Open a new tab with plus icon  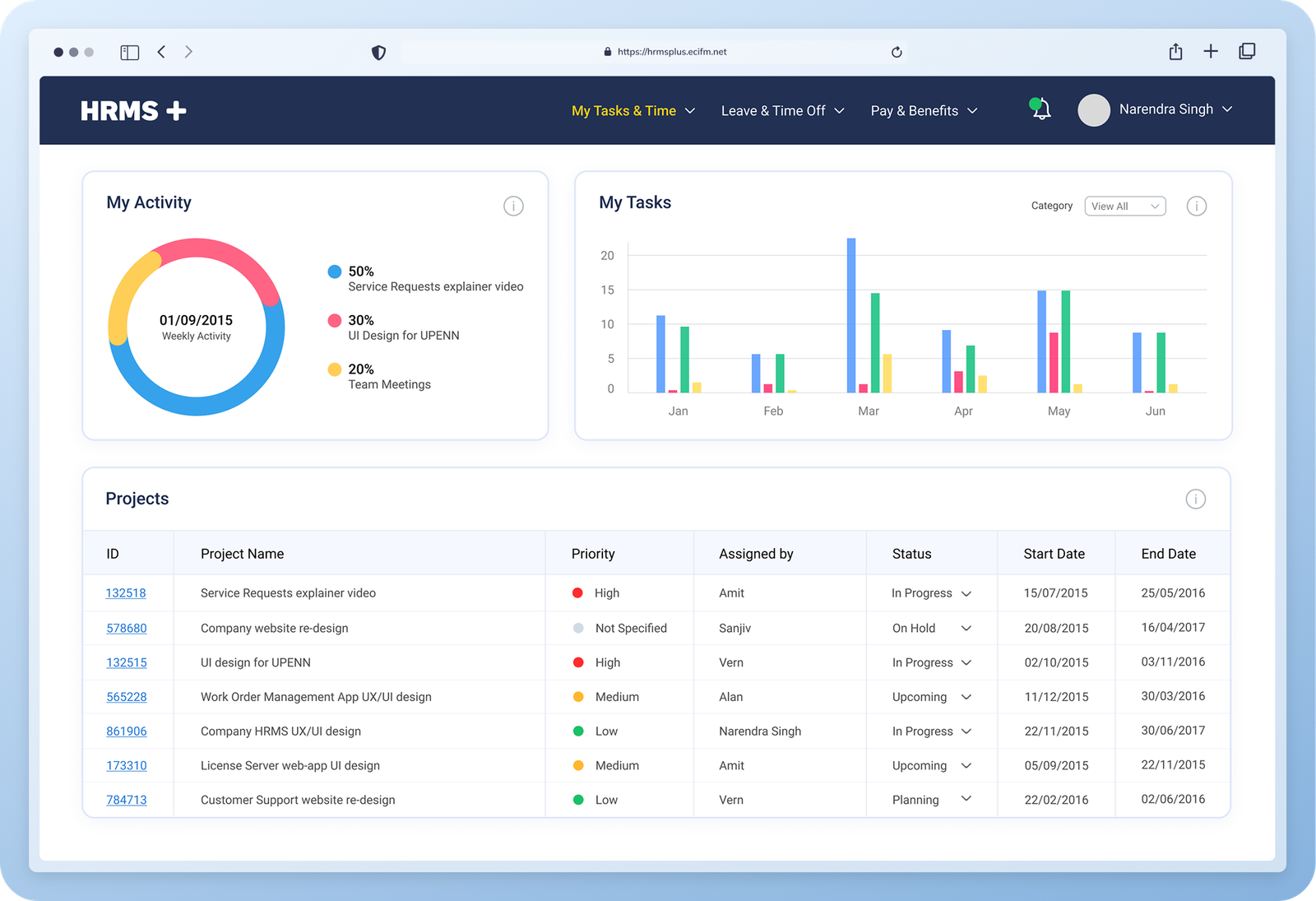(x=1211, y=51)
